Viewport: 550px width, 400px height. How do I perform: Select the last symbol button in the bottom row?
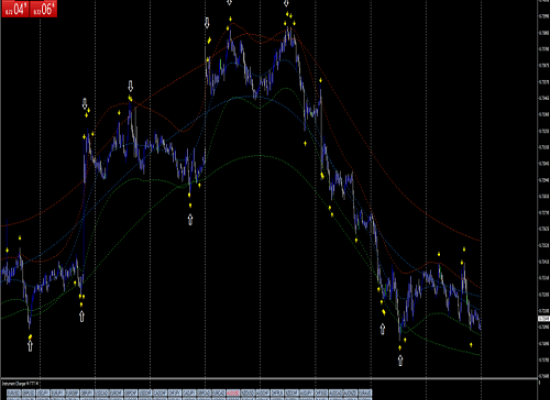[365, 393]
